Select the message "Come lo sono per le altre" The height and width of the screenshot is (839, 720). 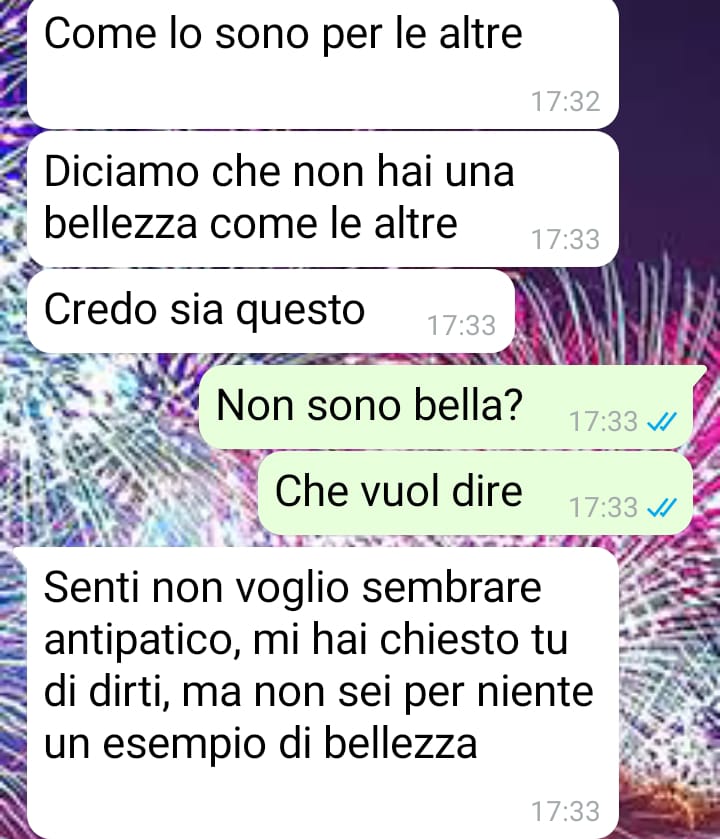click(x=323, y=64)
